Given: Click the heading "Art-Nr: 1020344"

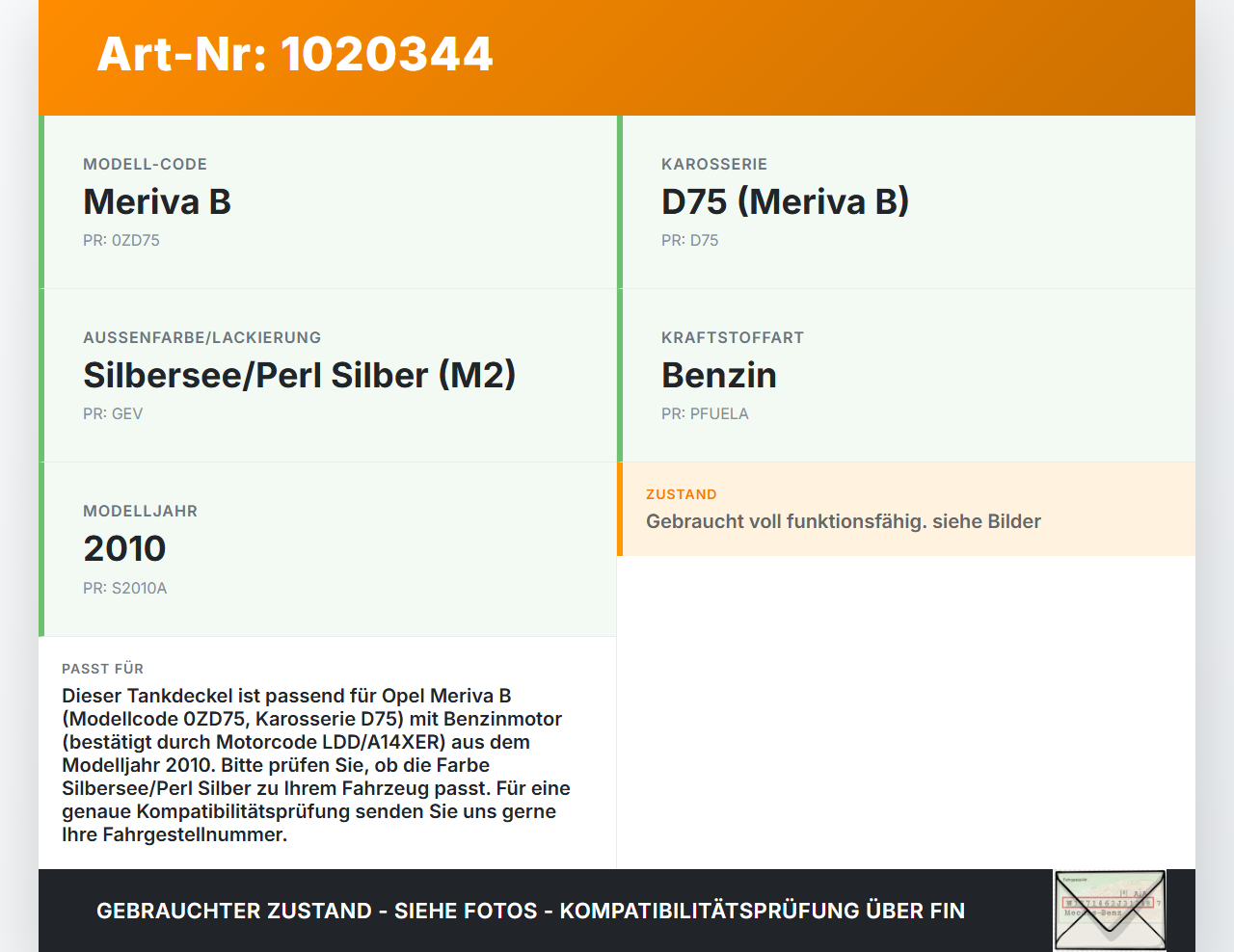Looking at the screenshot, I should click(295, 54).
